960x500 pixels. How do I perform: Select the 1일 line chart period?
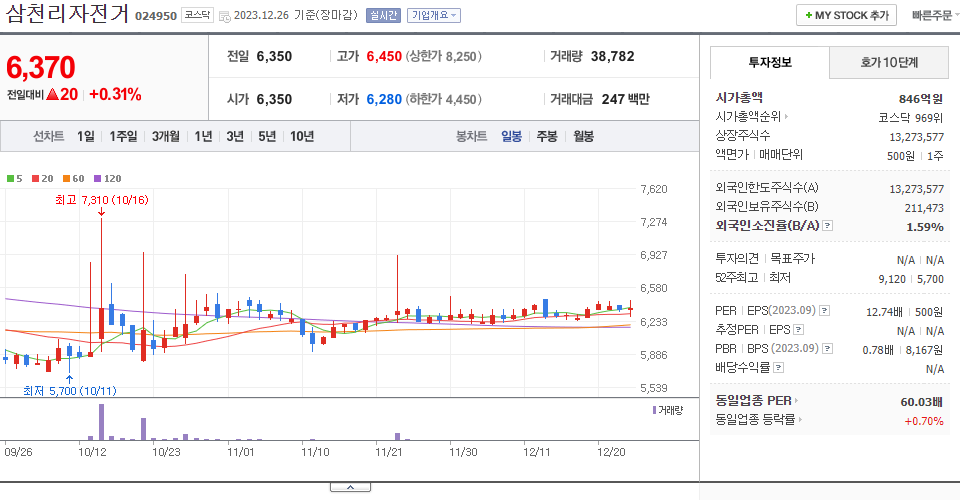click(86, 136)
